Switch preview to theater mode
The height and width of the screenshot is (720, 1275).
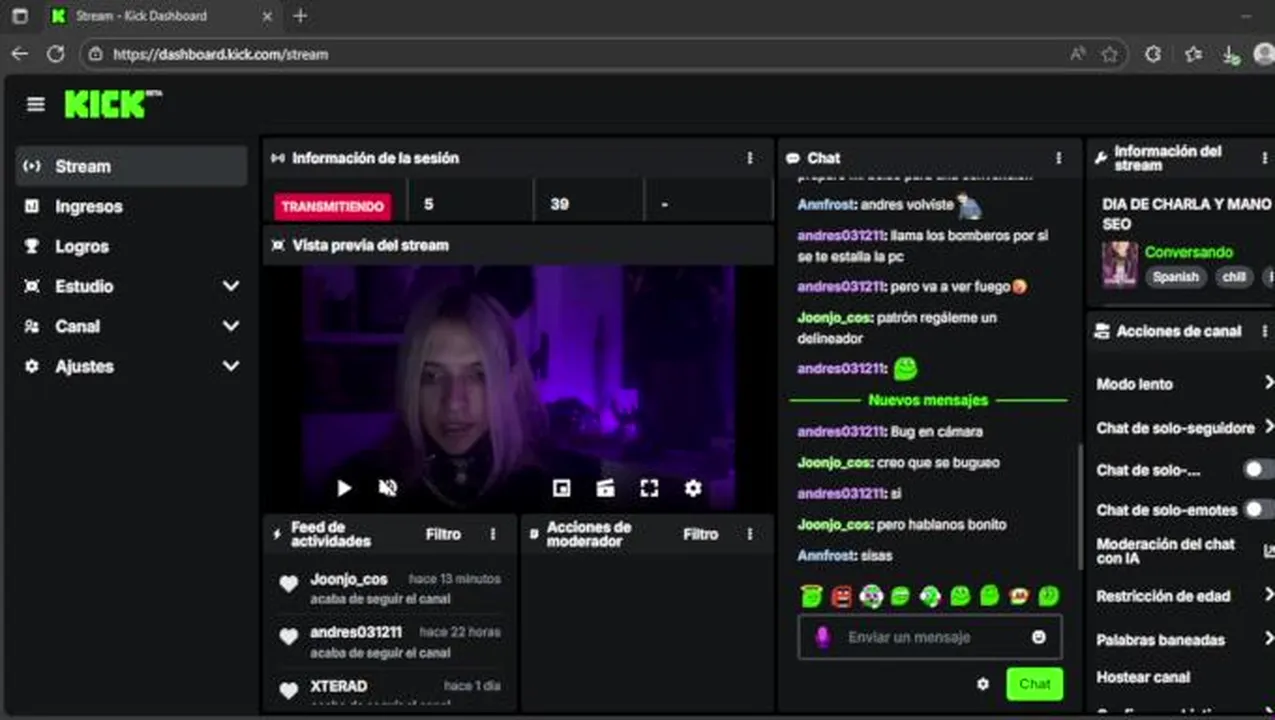[x=605, y=488]
